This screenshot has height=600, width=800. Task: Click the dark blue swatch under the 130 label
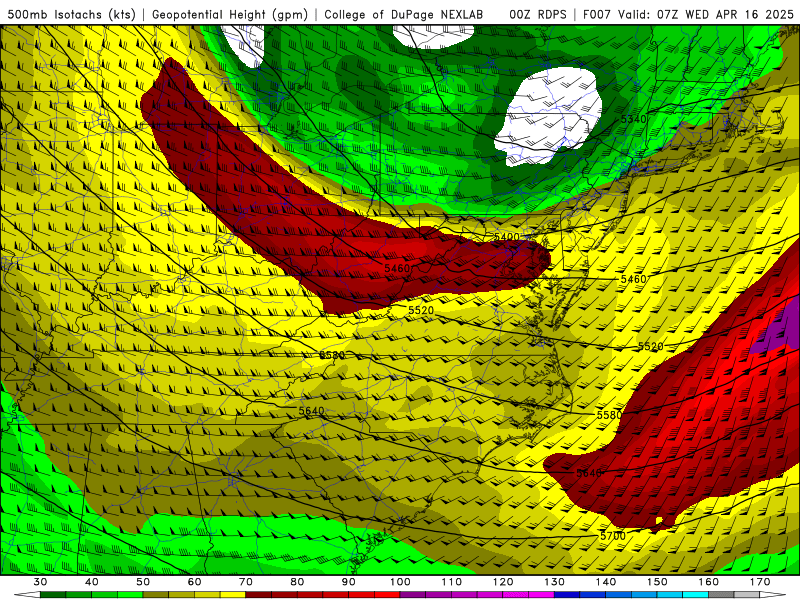(567, 595)
